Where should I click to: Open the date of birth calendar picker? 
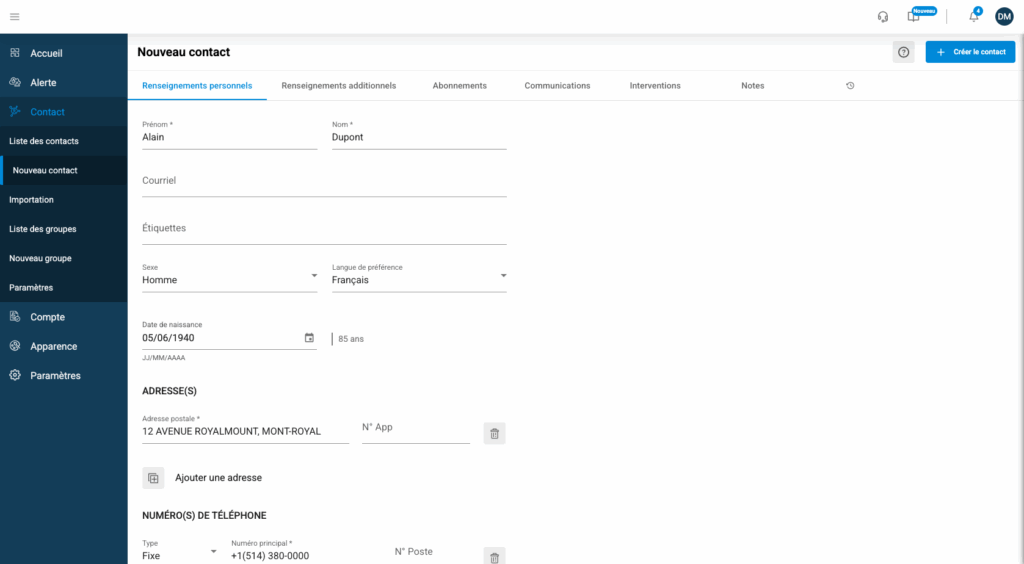309,338
